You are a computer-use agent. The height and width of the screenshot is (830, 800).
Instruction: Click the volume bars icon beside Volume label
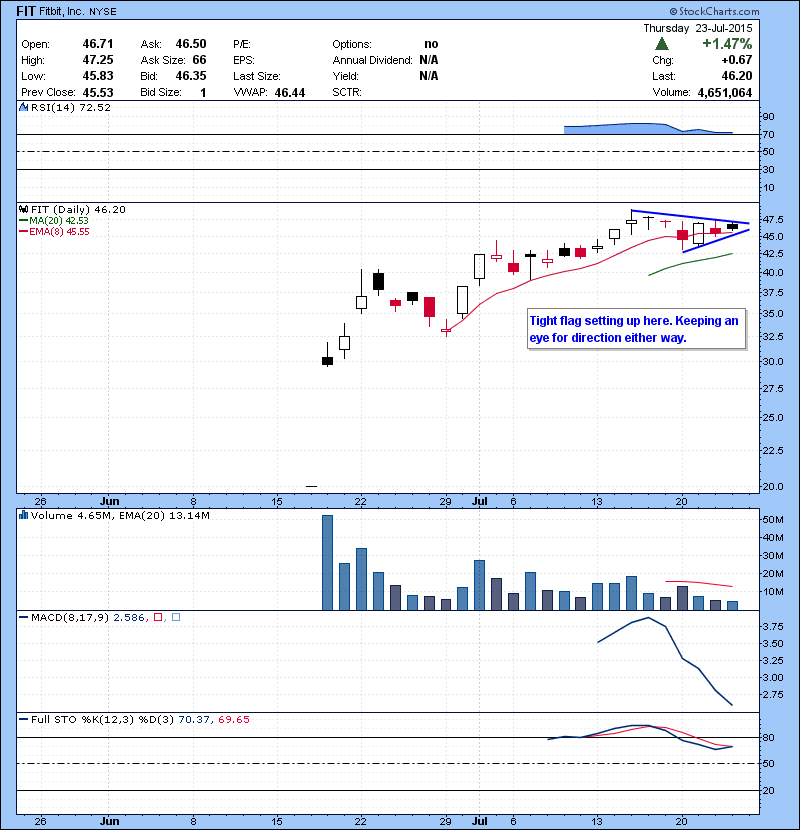click(23, 515)
